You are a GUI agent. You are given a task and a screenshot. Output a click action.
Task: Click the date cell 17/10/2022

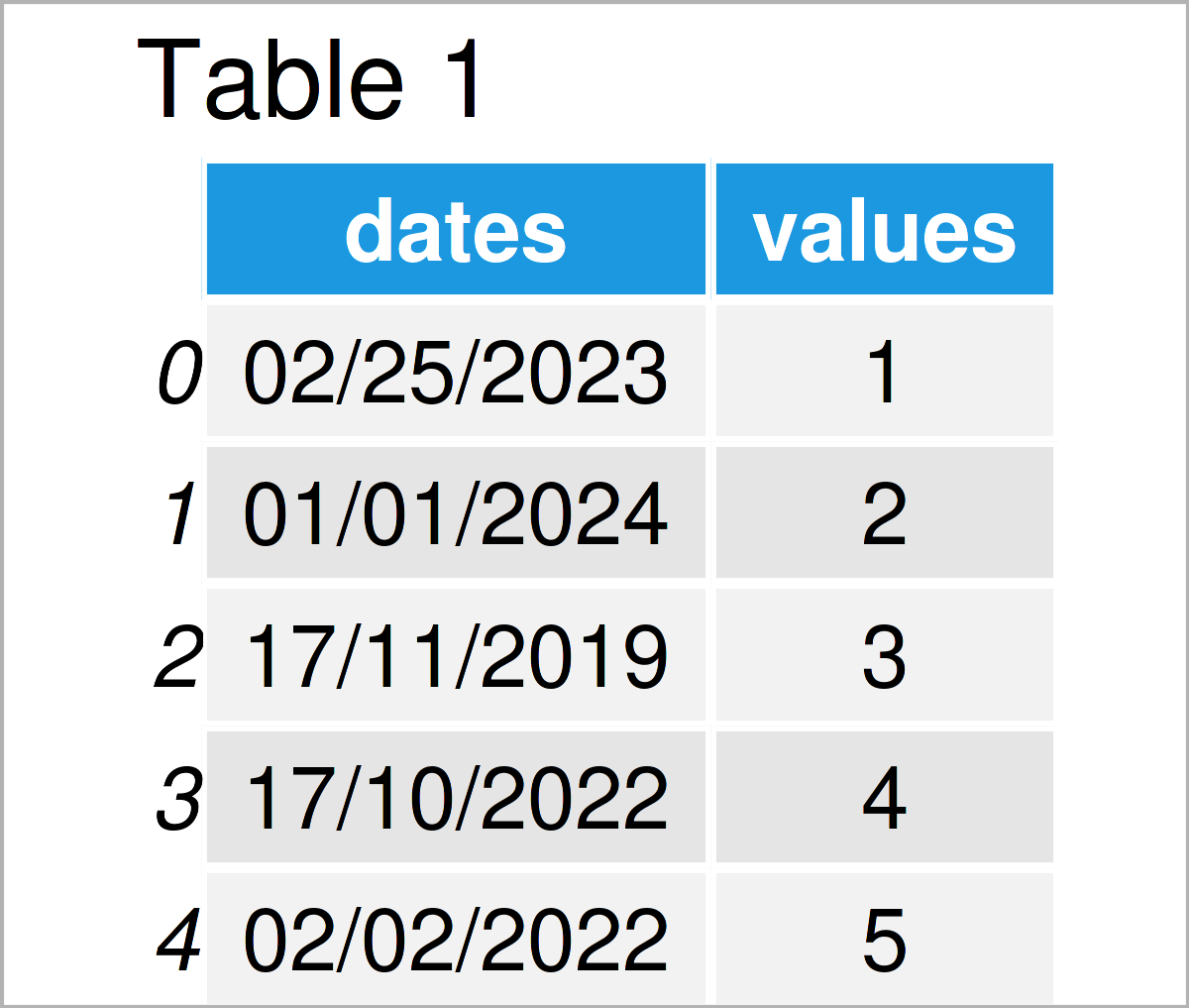pos(456,796)
